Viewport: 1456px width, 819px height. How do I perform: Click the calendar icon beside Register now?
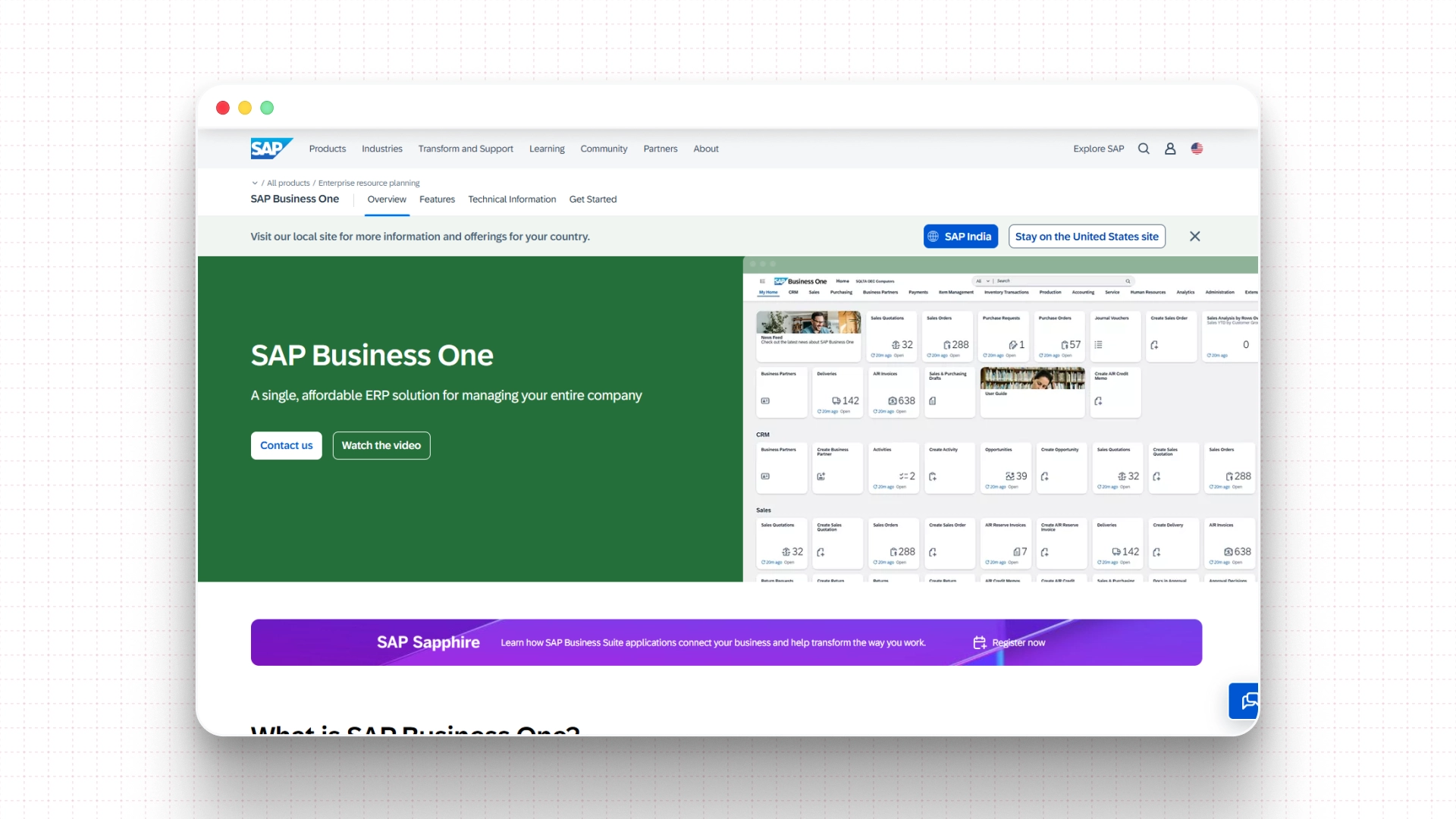[980, 642]
